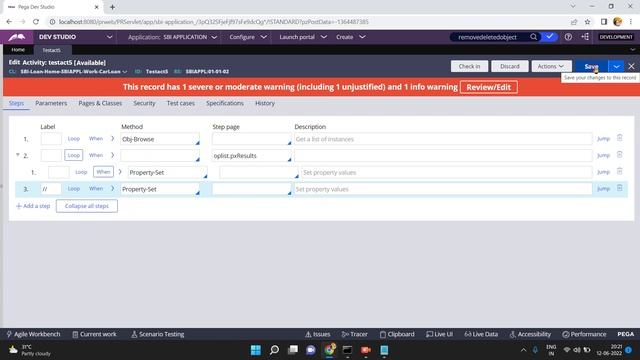Switch to the Steps tab
Image resolution: width=640 pixels, height=360 pixels.
(x=16, y=103)
